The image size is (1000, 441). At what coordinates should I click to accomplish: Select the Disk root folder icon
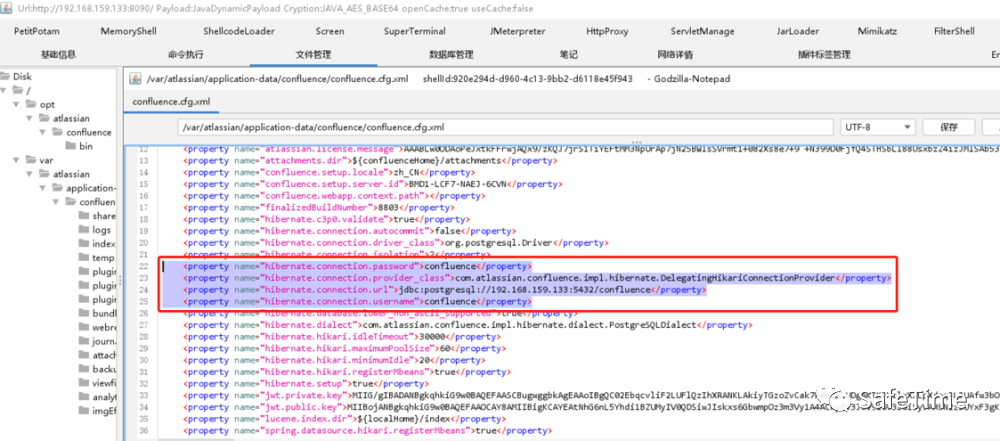click(x=6, y=77)
